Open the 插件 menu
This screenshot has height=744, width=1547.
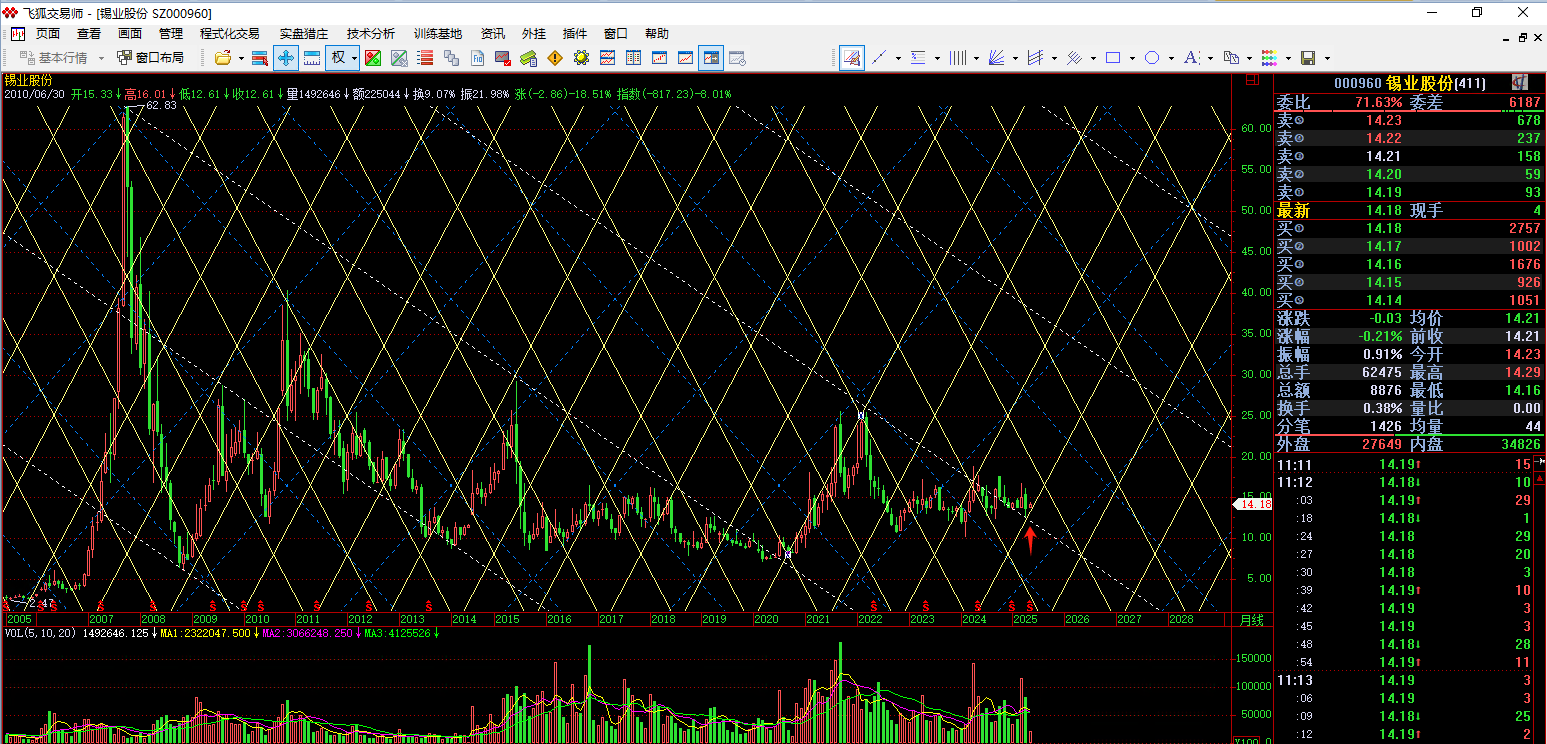click(575, 33)
